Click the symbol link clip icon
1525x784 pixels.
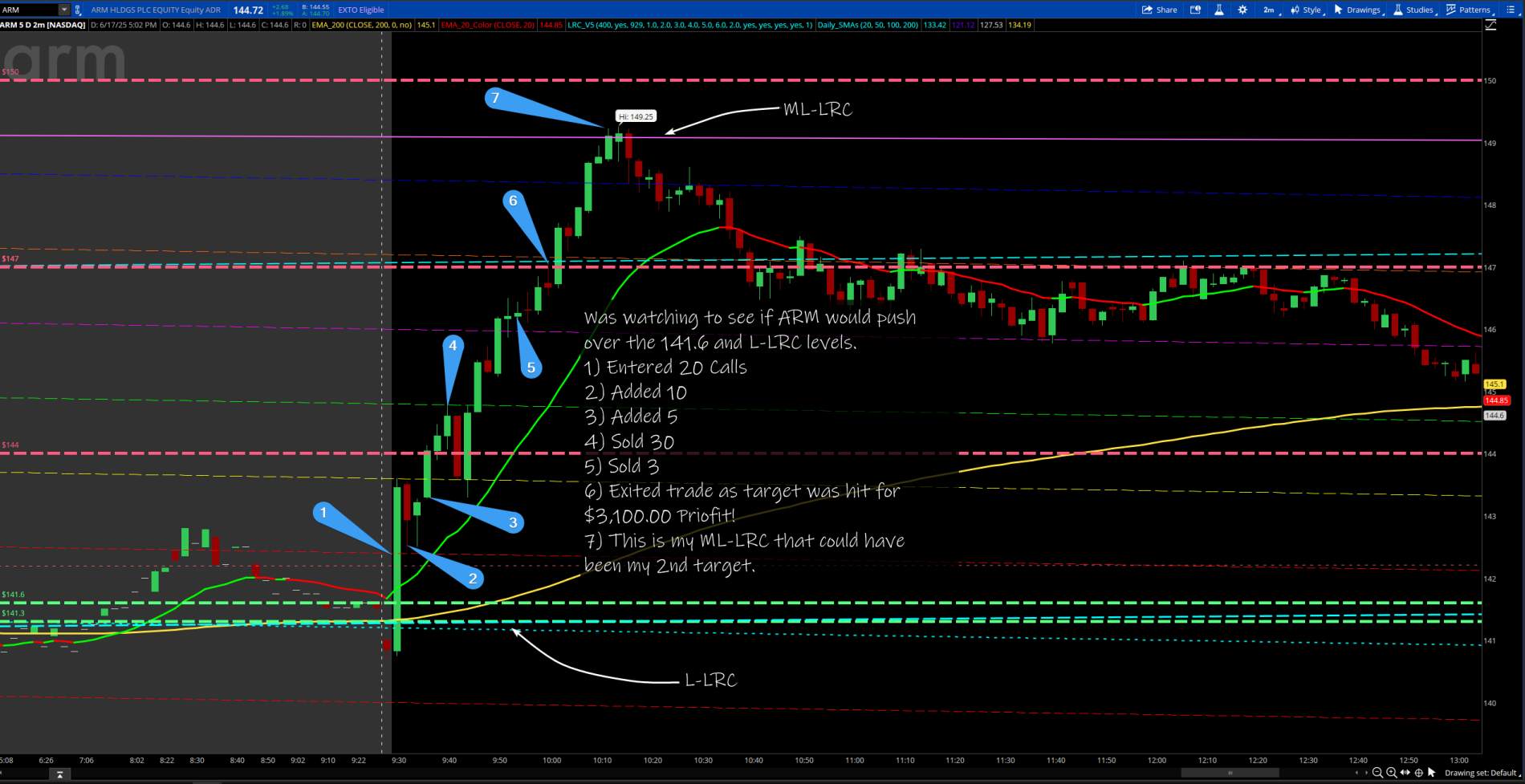(x=78, y=10)
